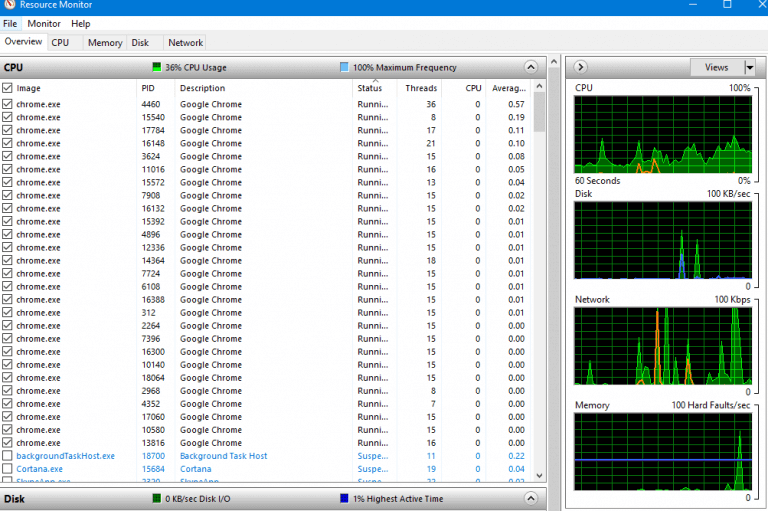Click PID 18064 cell
The height and width of the screenshot is (511, 768).
click(x=153, y=378)
